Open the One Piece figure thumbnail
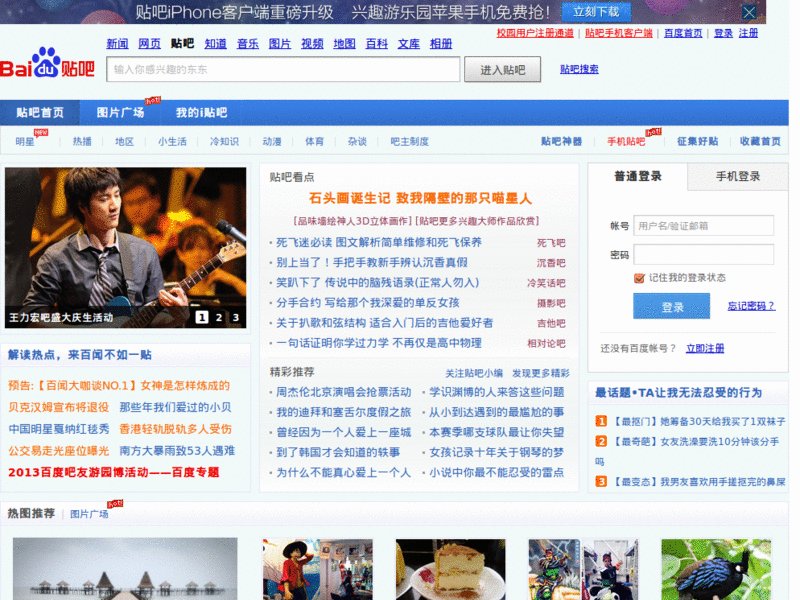Viewport: 800px width, 600px height. (317, 569)
